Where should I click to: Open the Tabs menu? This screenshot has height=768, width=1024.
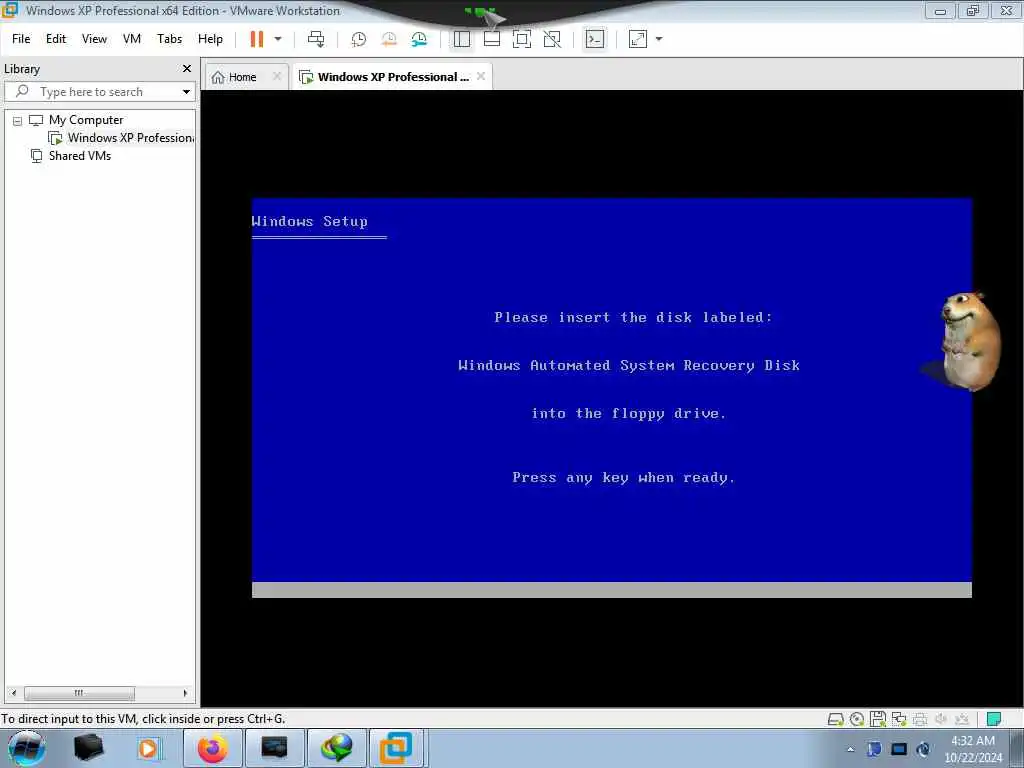click(x=169, y=39)
